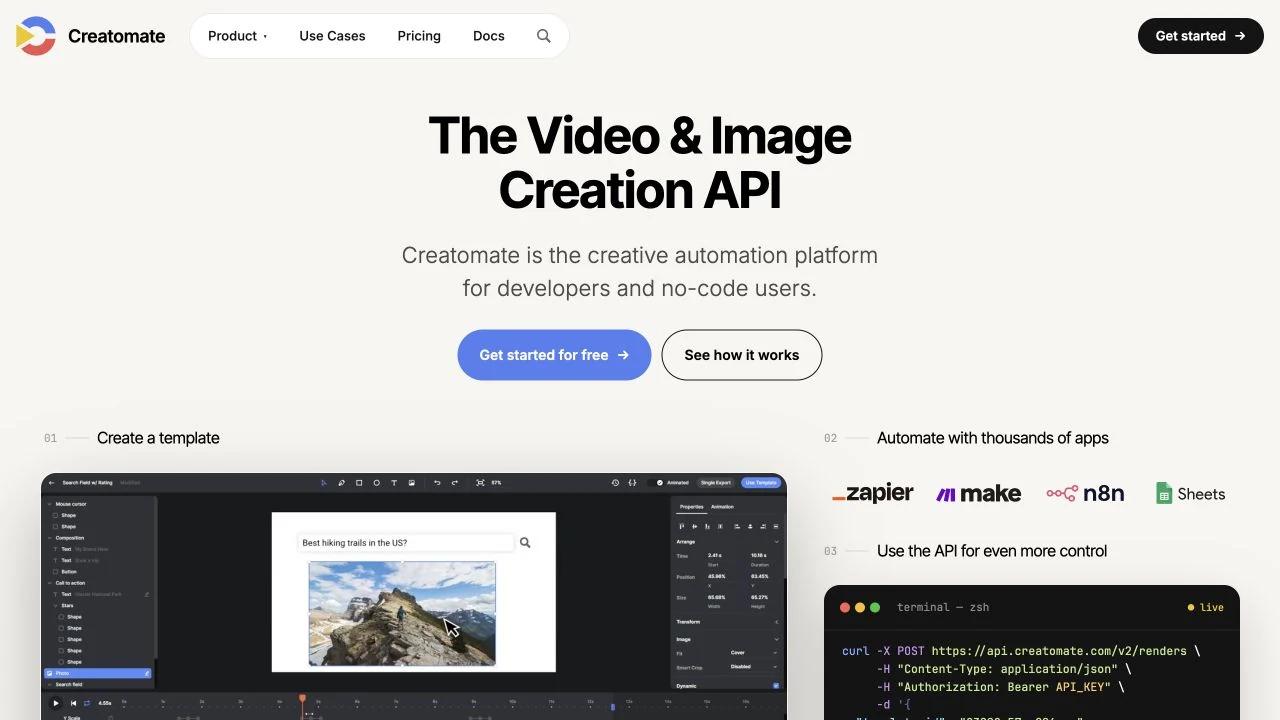Switch to the Animation tab
Image resolution: width=1280 pixels, height=720 pixels.
pos(722,507)
